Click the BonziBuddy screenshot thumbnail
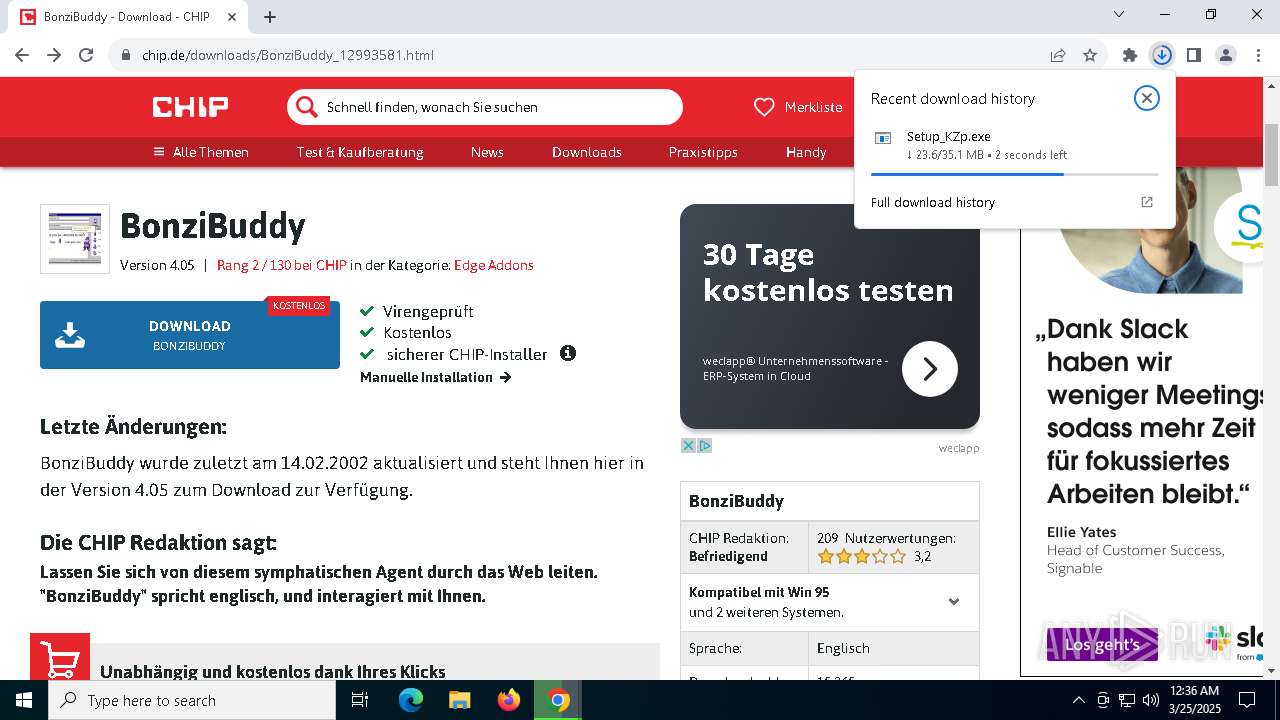The height and width of the screenshot is (720, 1280). 75,239
